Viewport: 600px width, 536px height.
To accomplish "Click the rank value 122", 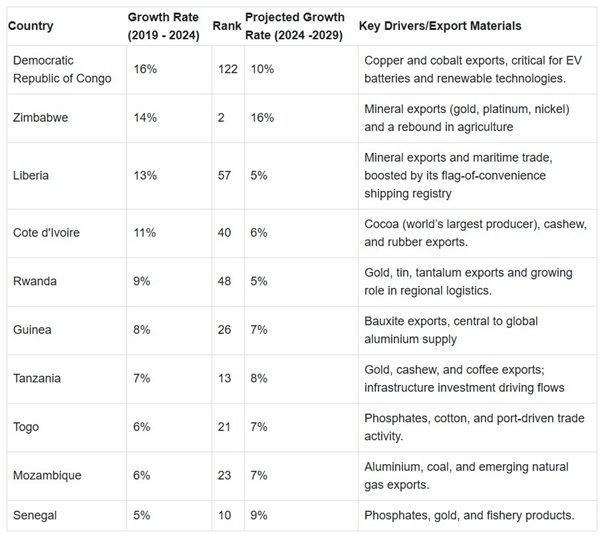I will click(x=225, y=69).
